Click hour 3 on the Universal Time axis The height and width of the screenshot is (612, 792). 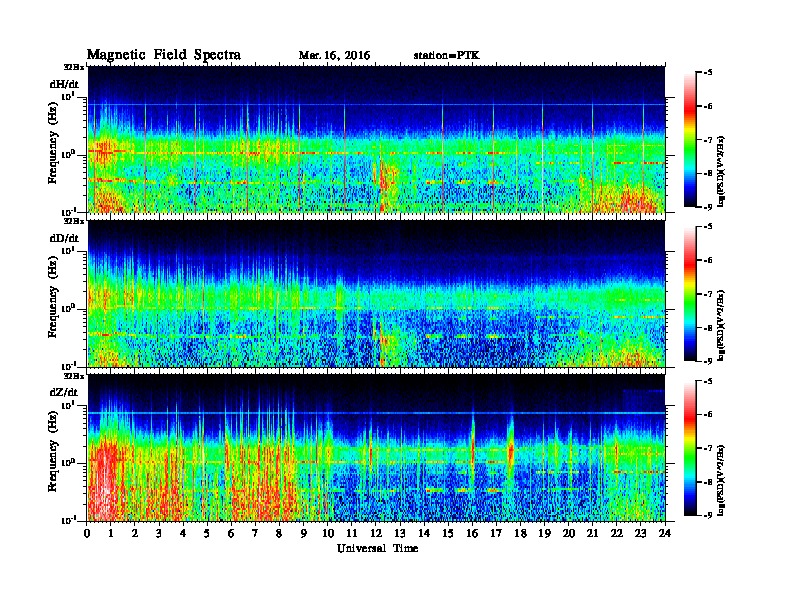[159, 534]
